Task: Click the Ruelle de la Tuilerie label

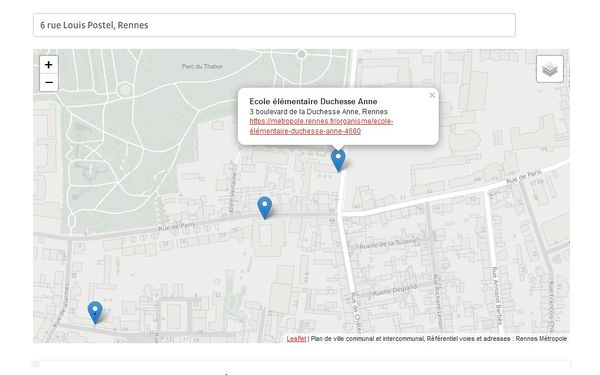Action: [x=387, y=243]
